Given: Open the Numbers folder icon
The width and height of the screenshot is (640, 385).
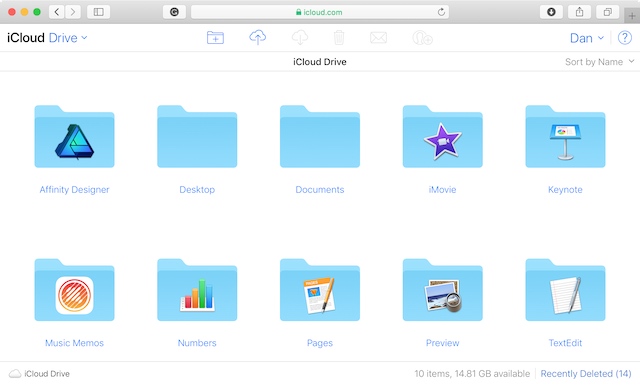Looking at the screenshot, I should tap(197, 290).
